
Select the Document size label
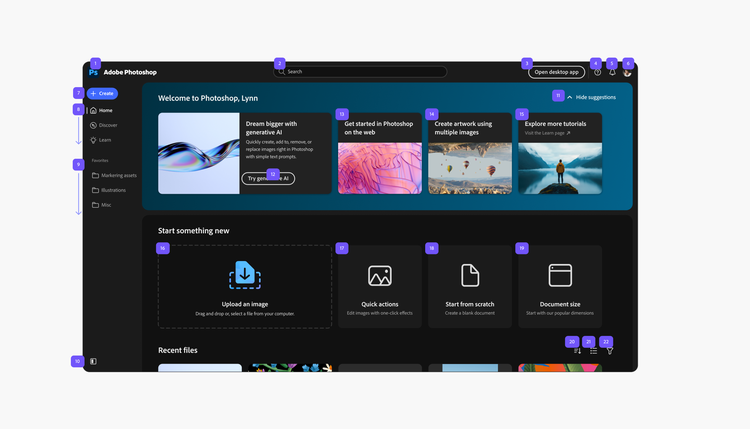click(560, 304)
